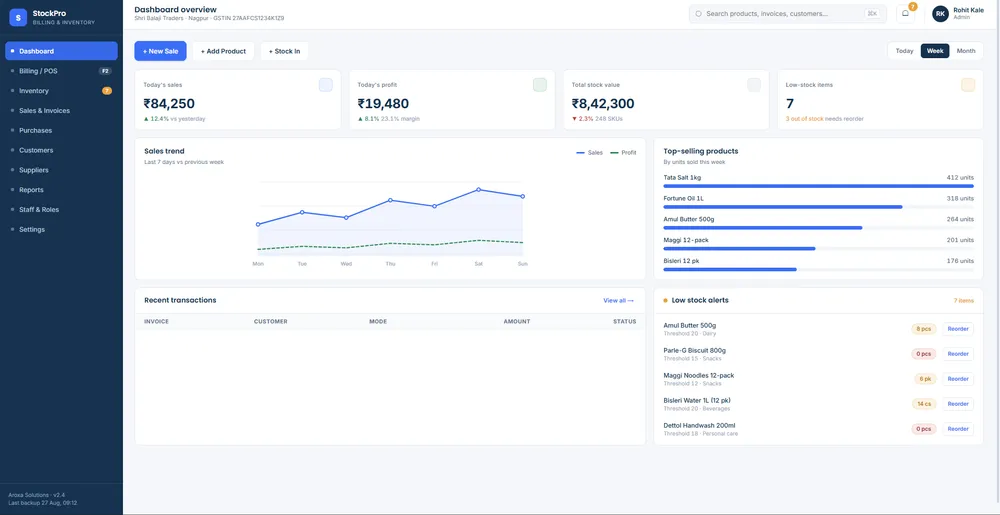Select the Week period tab
Viewport: 1000px width, 515px height.
tap(935, 51)
